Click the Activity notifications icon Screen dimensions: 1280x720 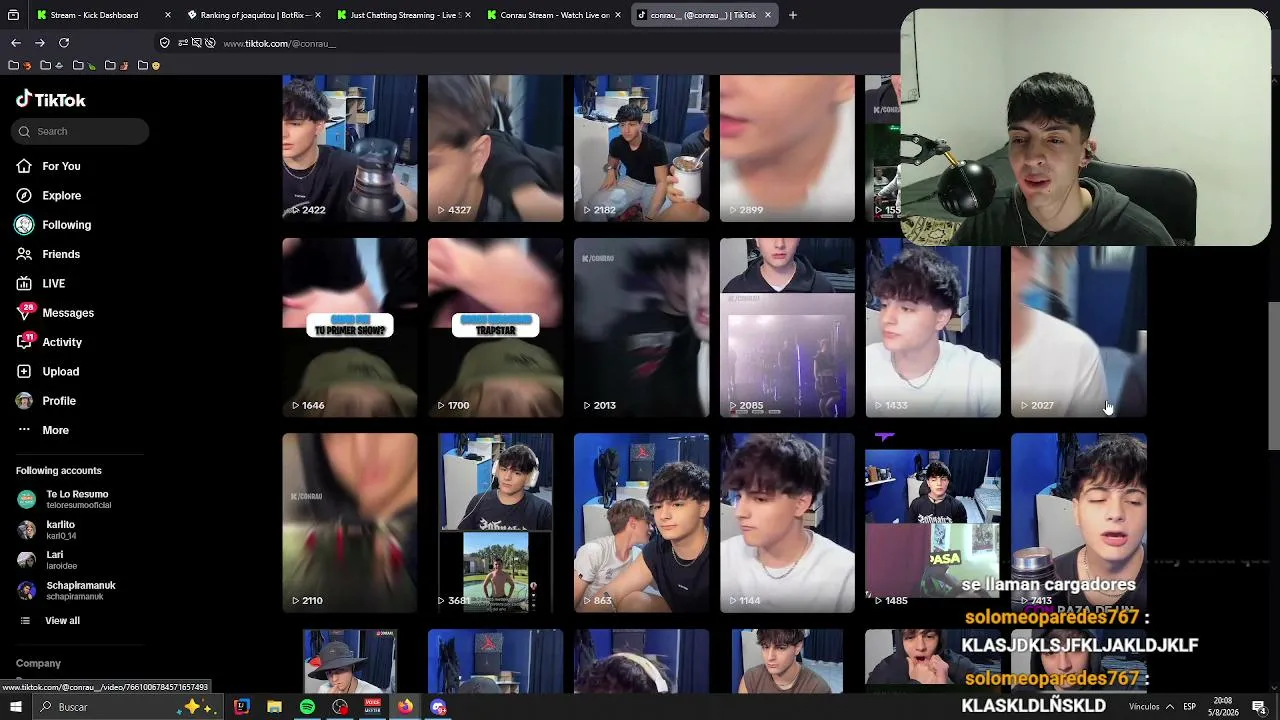point(24,342)
